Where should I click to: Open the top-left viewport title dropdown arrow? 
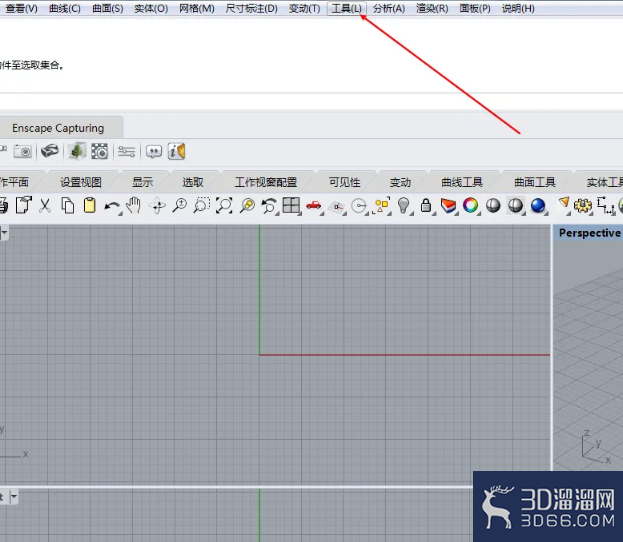click(x=5, y=232)
